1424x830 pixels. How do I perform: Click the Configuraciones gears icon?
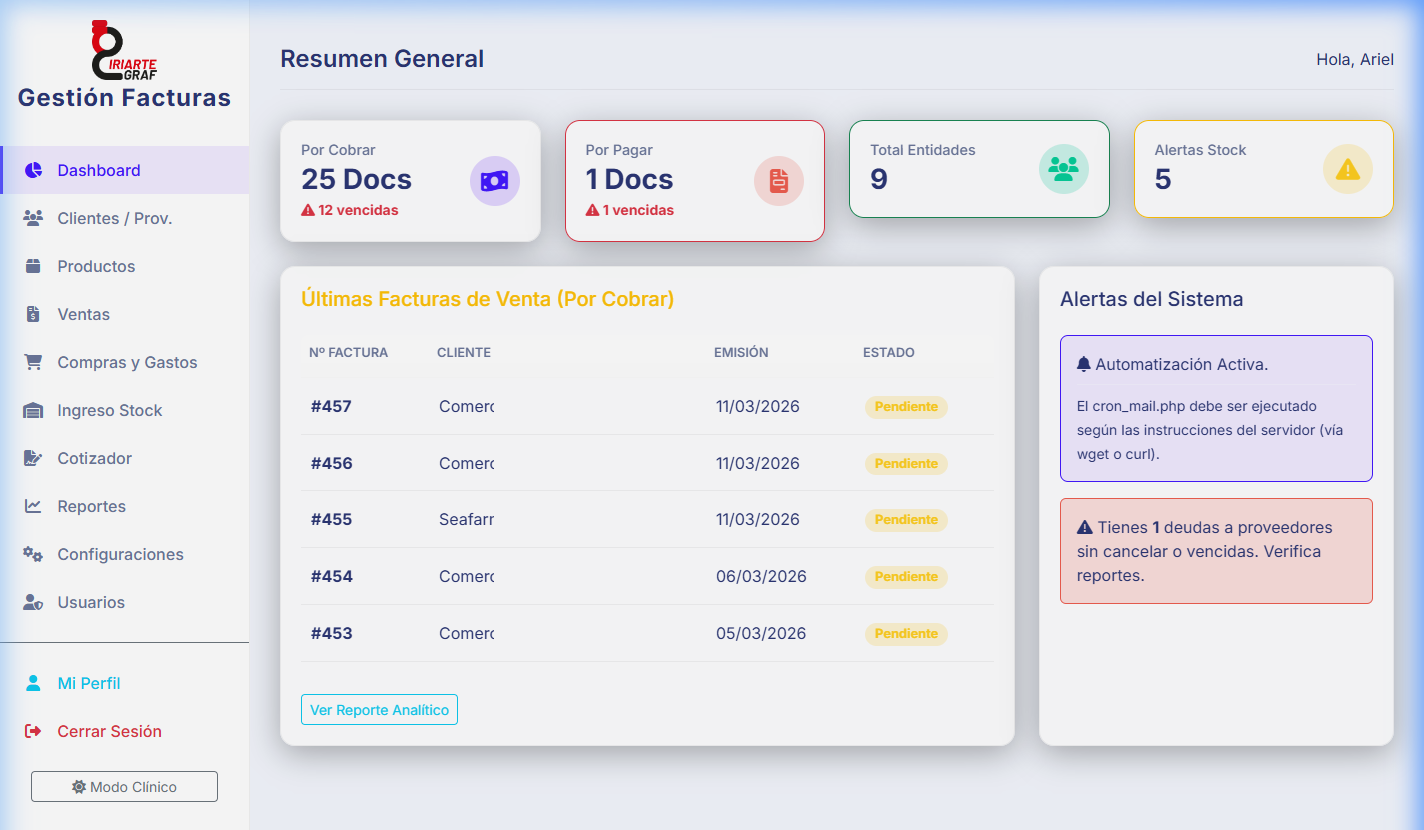[x=33, y=554]
